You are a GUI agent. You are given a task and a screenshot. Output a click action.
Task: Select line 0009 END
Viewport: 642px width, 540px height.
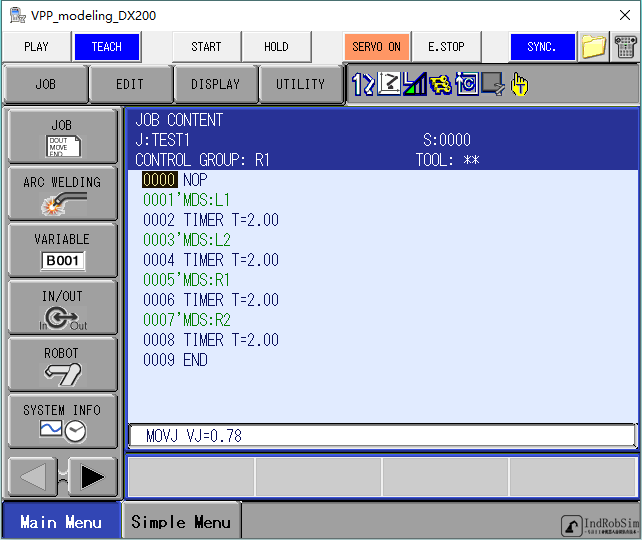pyautogui.click(x=175, y=360)
